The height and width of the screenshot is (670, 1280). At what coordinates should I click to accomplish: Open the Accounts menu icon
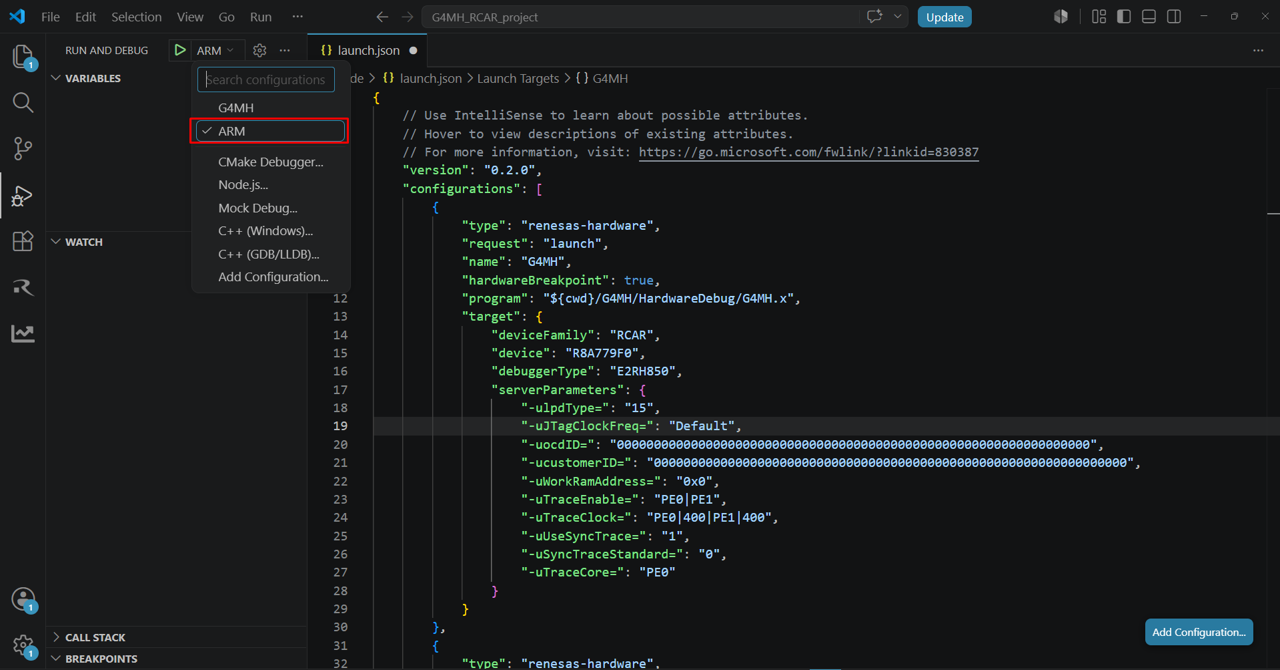point(23,599)
